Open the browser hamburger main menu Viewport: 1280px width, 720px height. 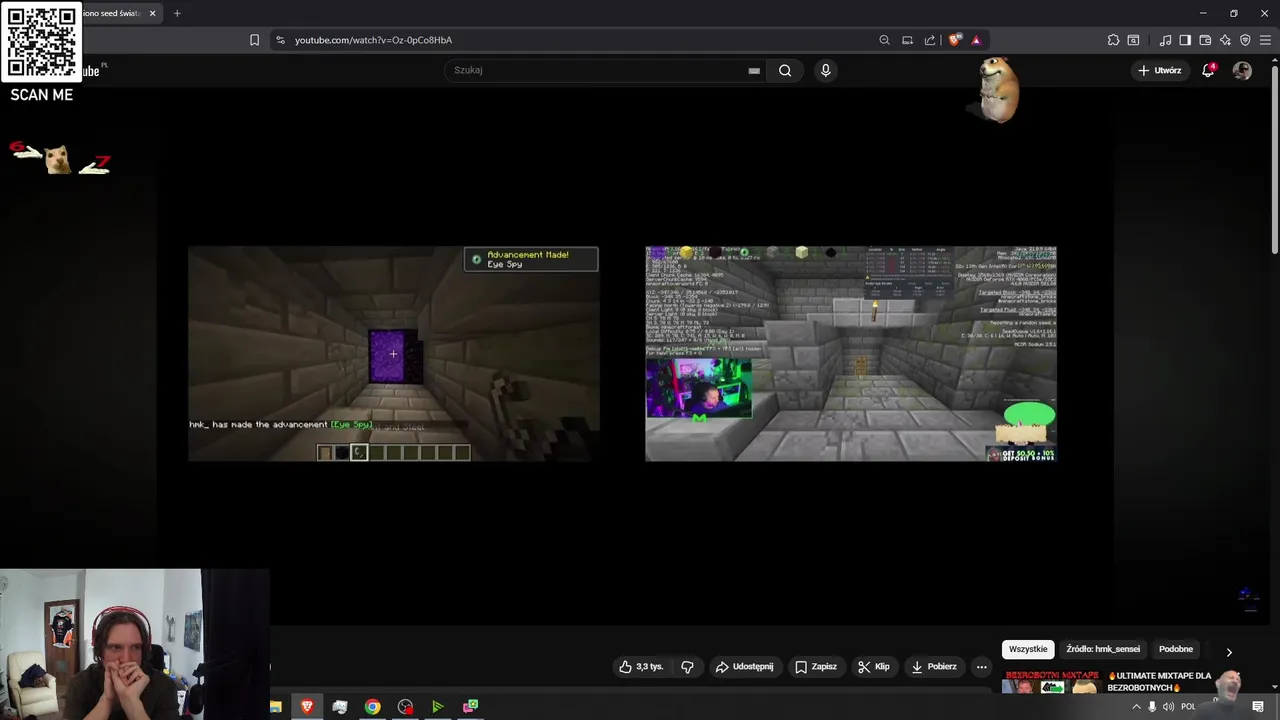pos(1265,40)
